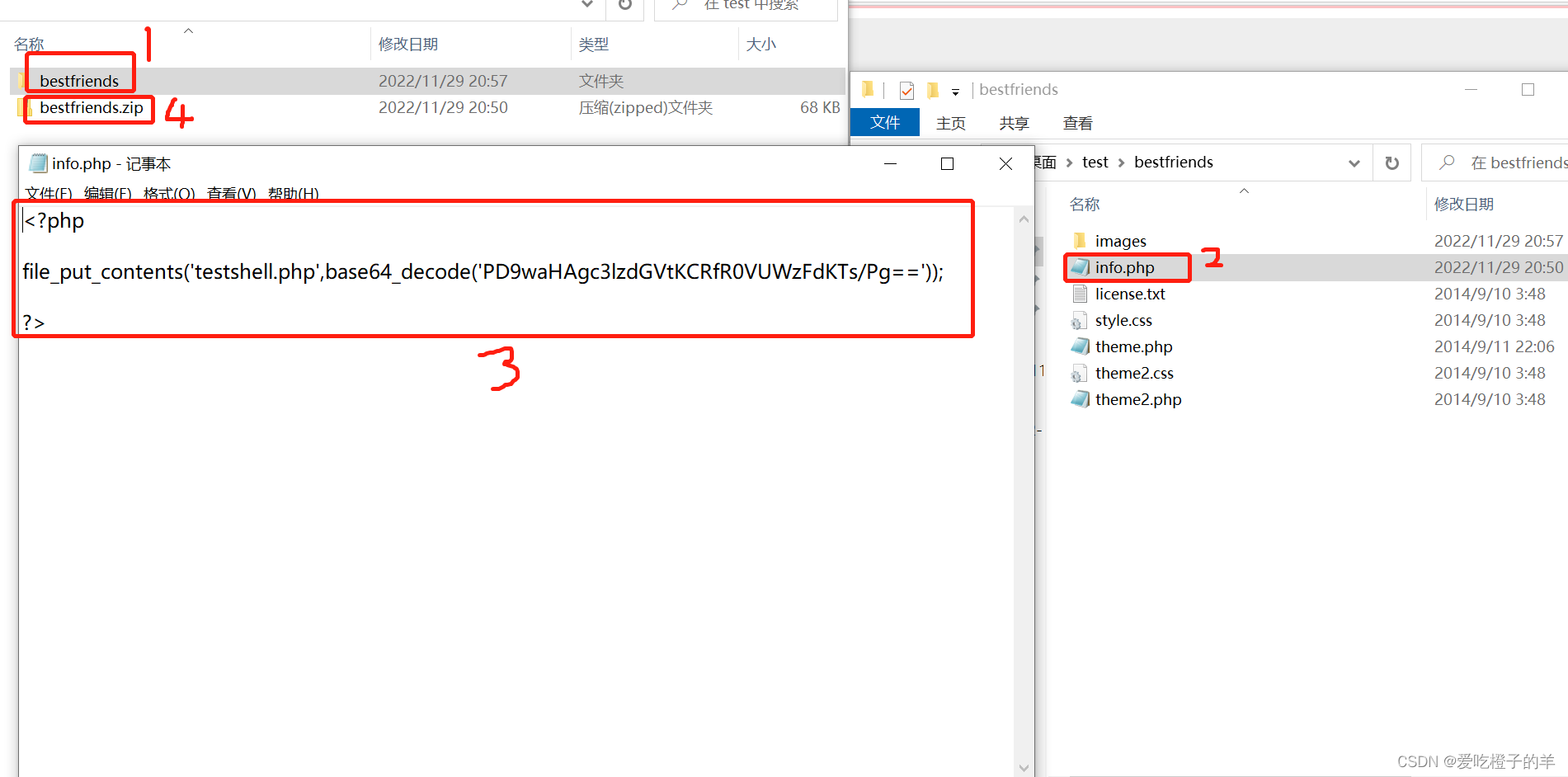Select license.txt file name

click(x=1131, y=294)
